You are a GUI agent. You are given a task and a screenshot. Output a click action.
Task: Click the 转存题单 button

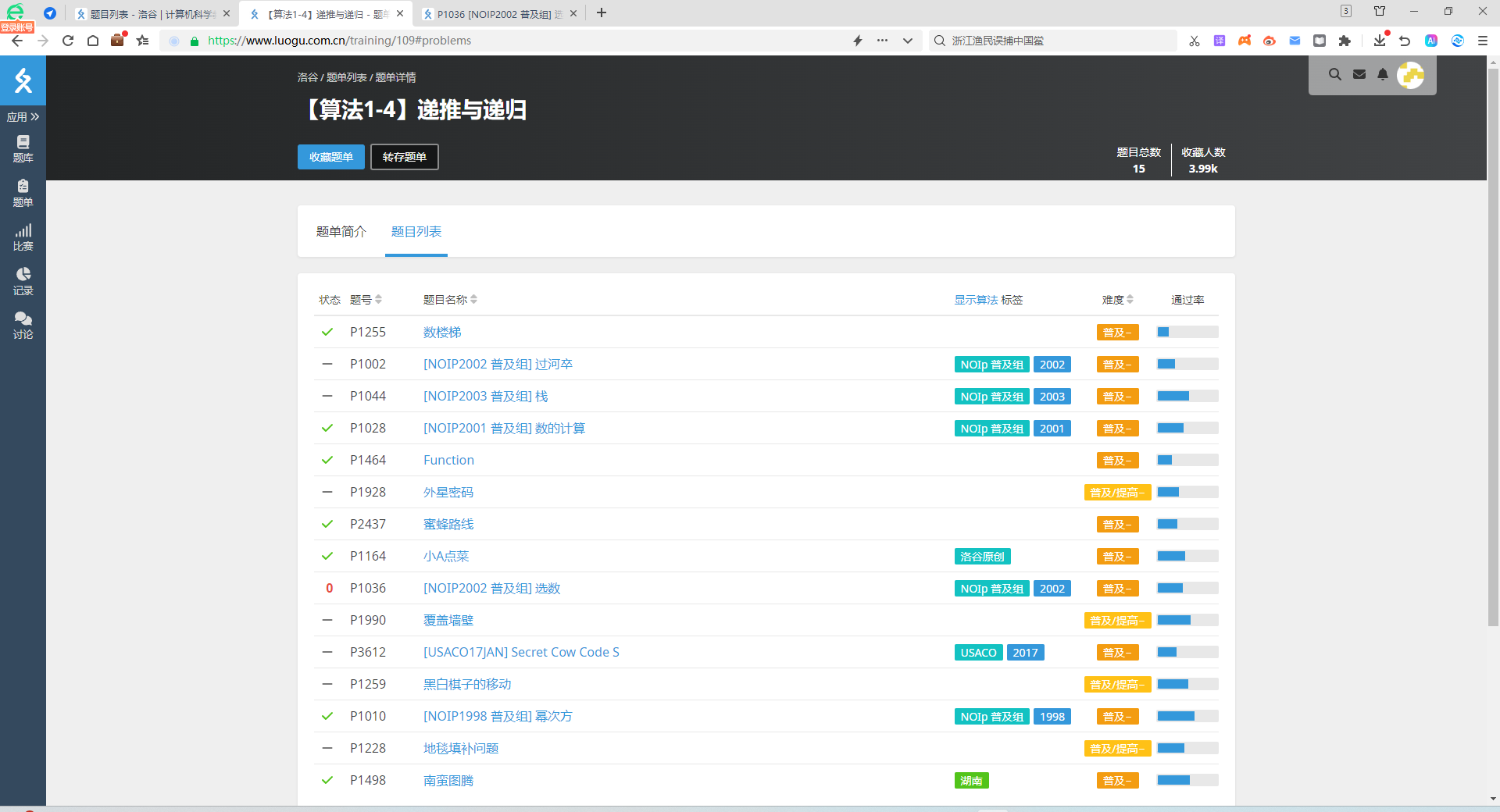[x=404, y=157]
